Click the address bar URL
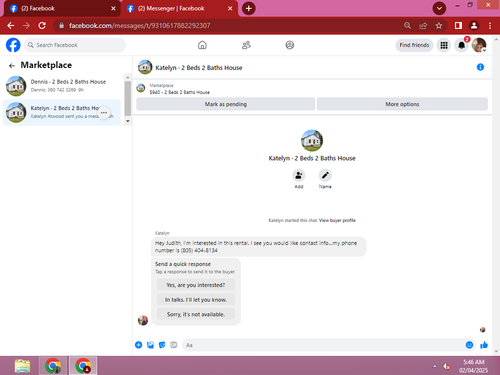500x375 pixels. tap(140, 26)
